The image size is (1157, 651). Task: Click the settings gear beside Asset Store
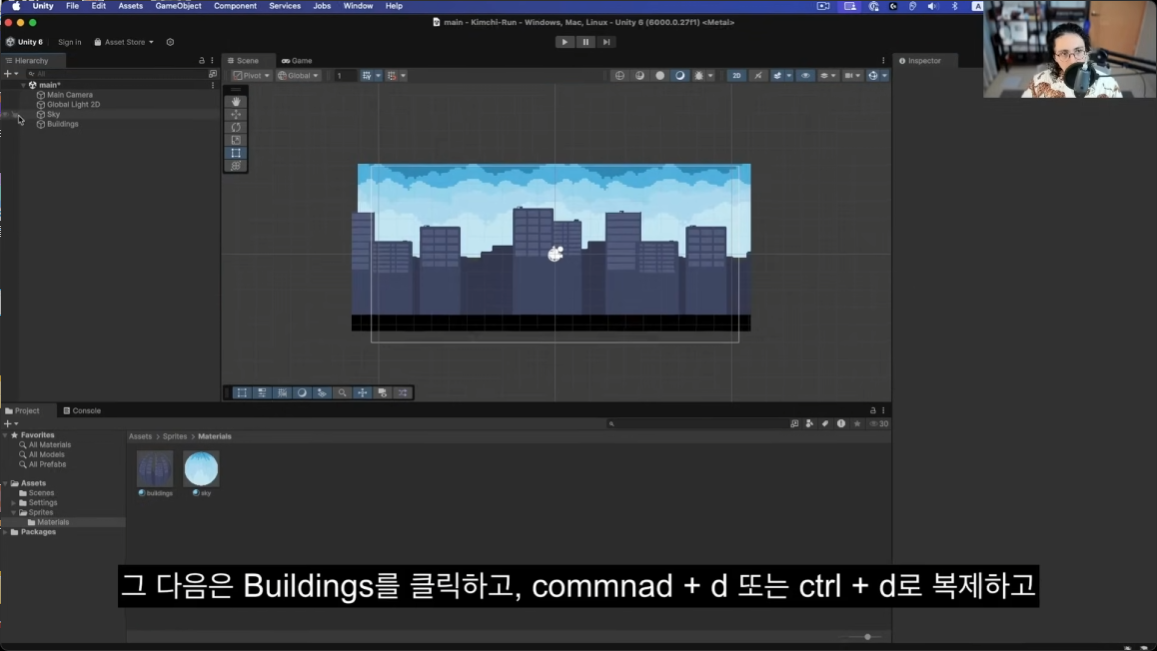170,42
